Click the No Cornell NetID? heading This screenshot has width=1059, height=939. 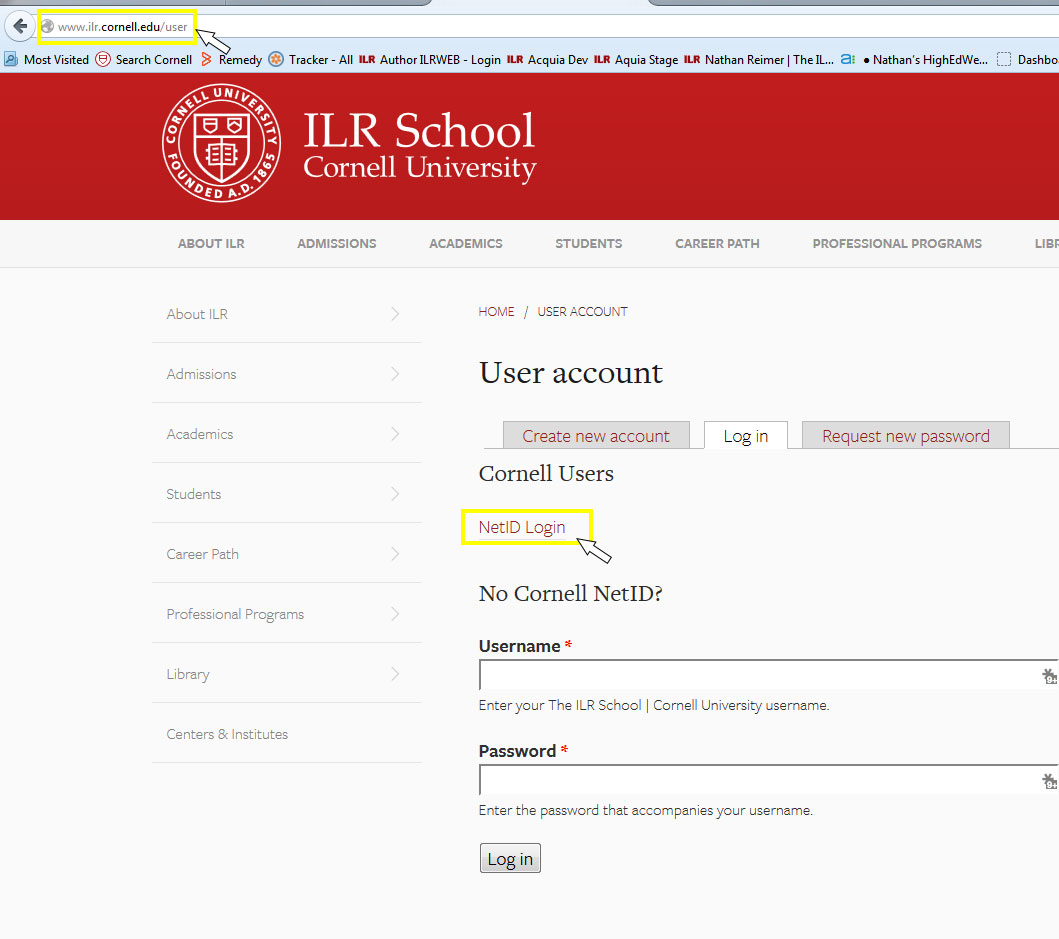(x=571, y=593)
